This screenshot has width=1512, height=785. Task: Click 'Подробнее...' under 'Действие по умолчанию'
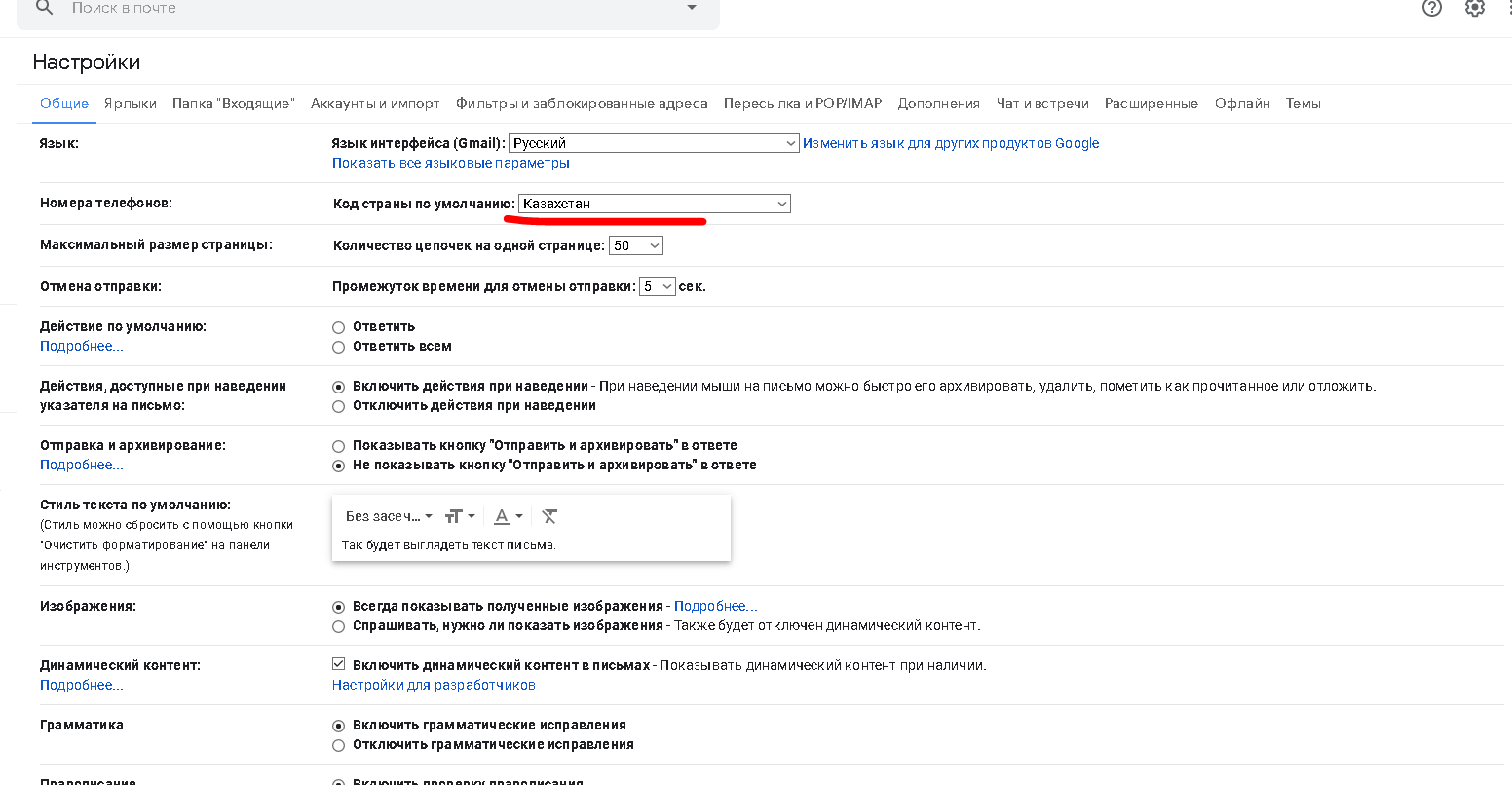tap(82, 346)
